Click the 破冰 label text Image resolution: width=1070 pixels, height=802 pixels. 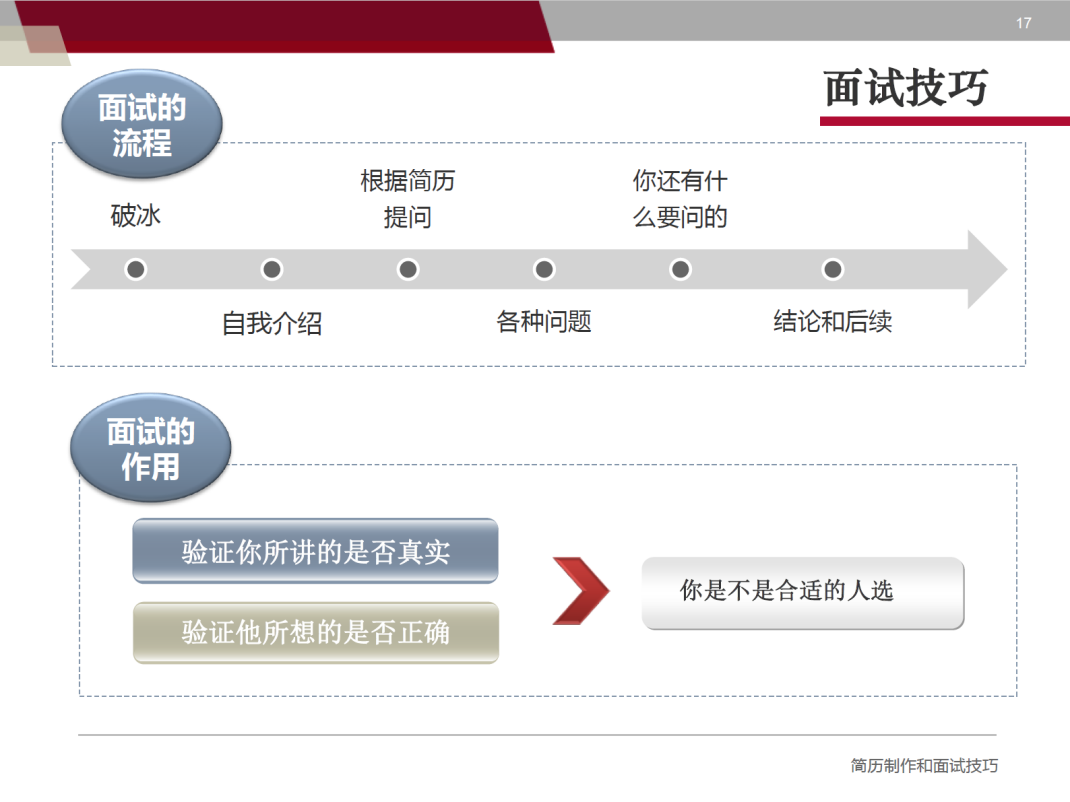click(x=136, y=216)
